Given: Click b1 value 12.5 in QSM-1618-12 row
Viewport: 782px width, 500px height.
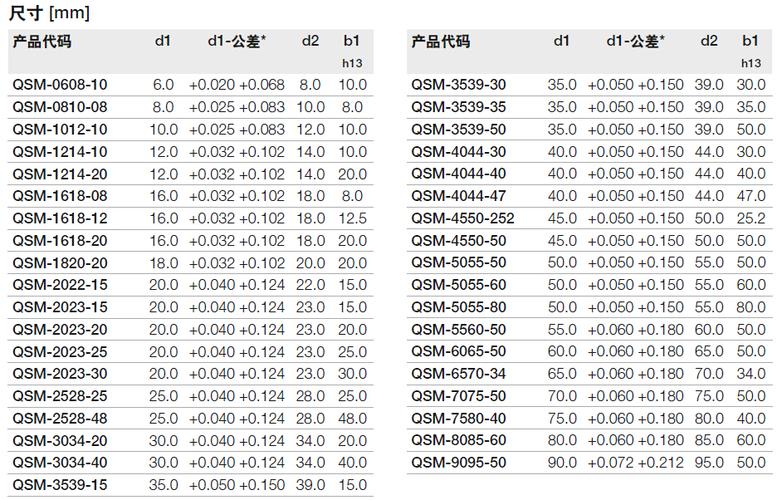Looking at the screenshot, I should (353, 218).
